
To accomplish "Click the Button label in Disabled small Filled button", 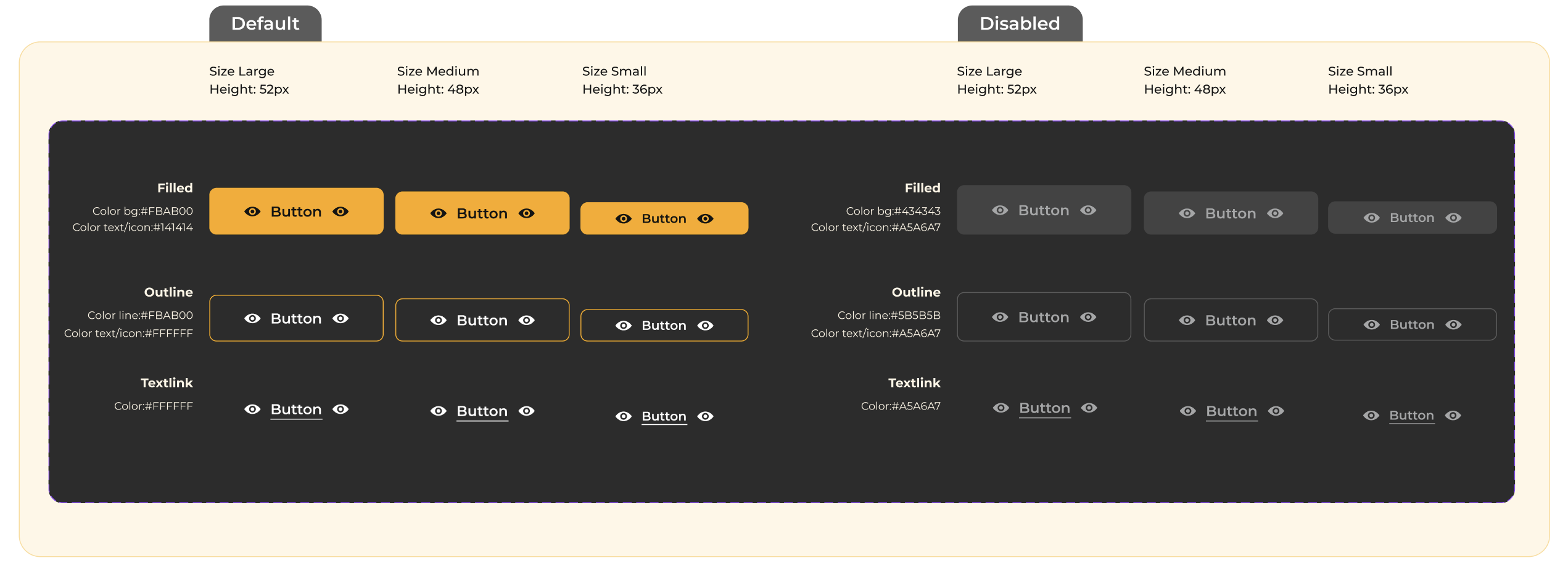I will coord(1412,218).
